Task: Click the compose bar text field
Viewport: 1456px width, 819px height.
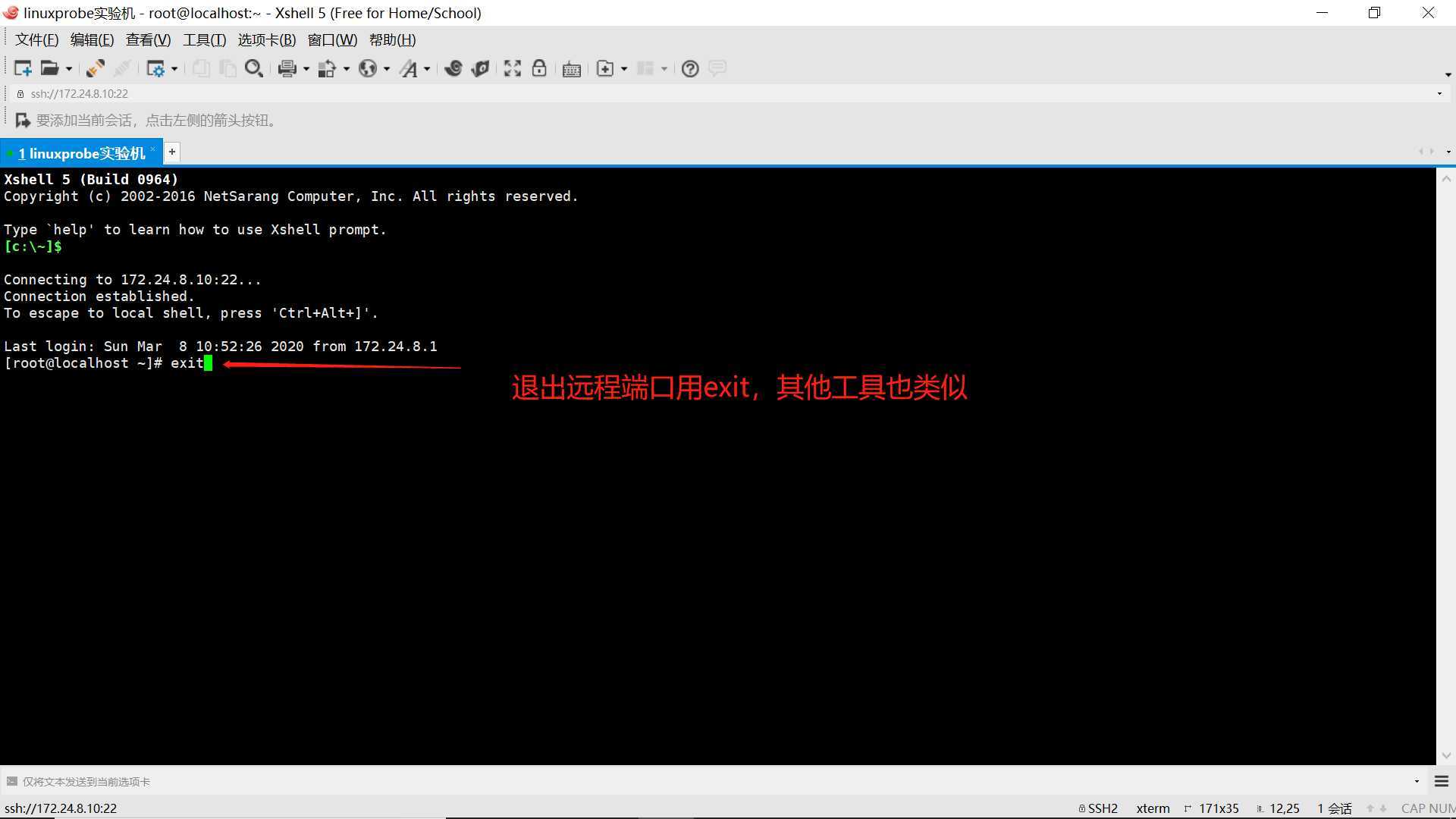Action: 713,782
